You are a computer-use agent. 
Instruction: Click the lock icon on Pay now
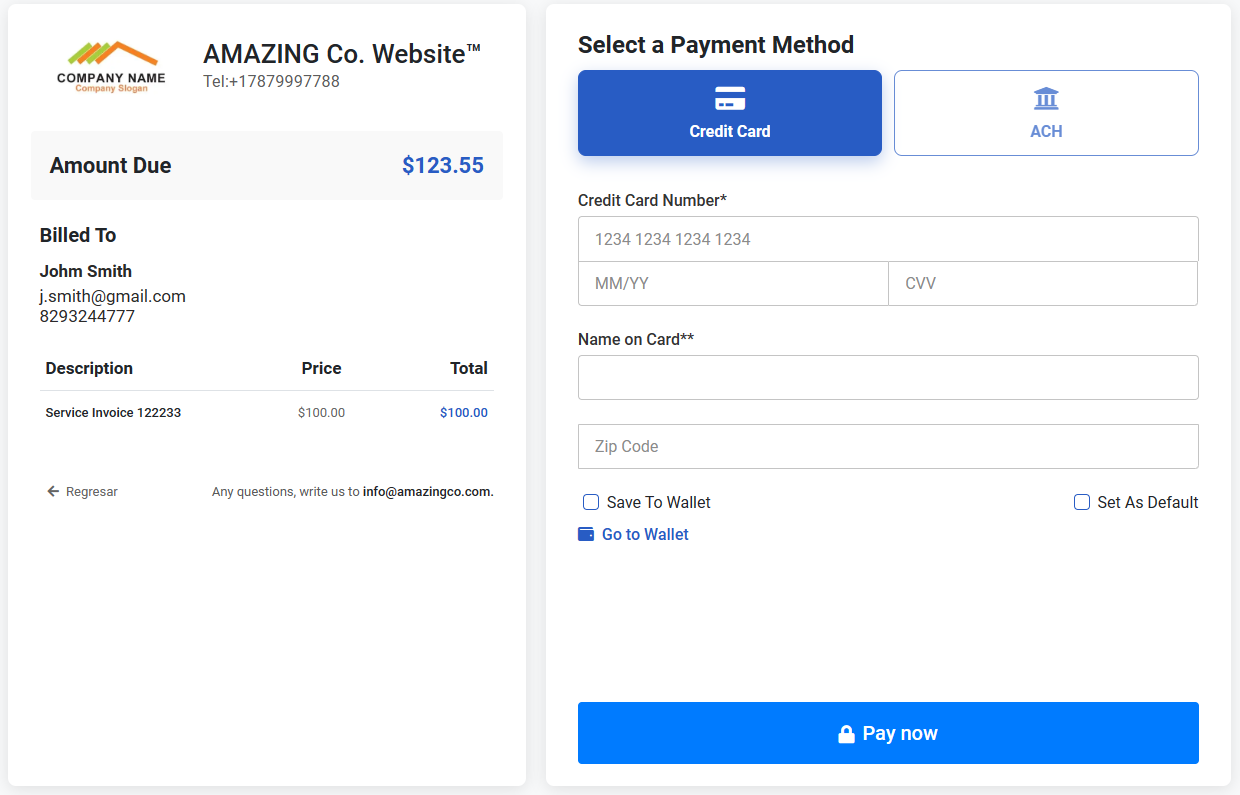pos(846,734)
